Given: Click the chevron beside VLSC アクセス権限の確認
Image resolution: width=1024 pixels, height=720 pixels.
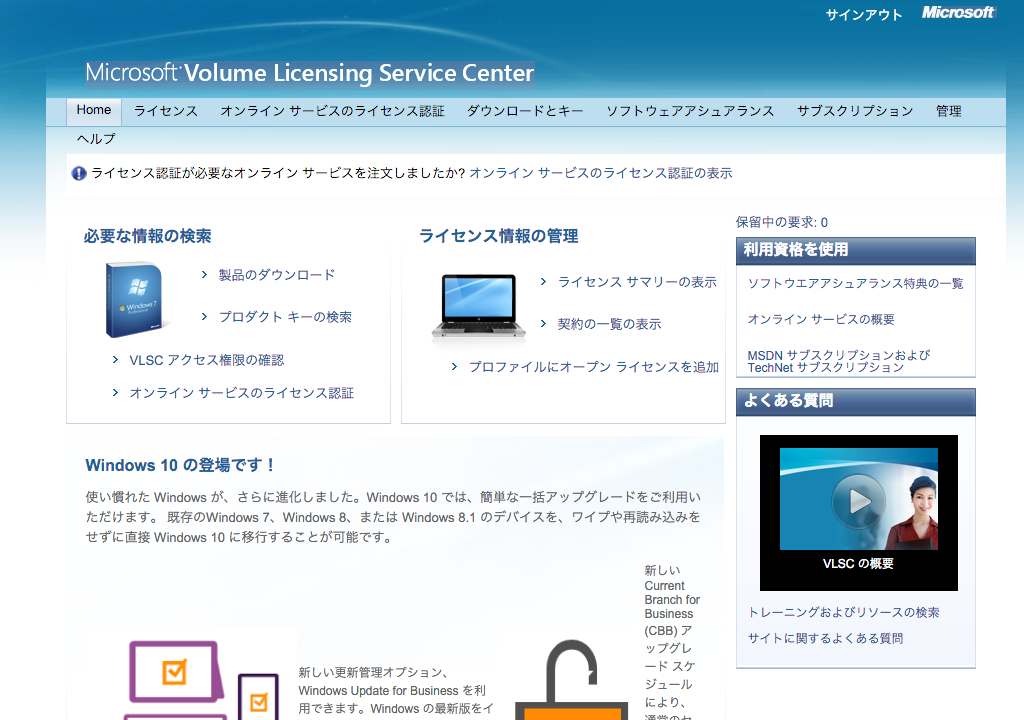Looking at the screenshot, I should tap(116, 360).
